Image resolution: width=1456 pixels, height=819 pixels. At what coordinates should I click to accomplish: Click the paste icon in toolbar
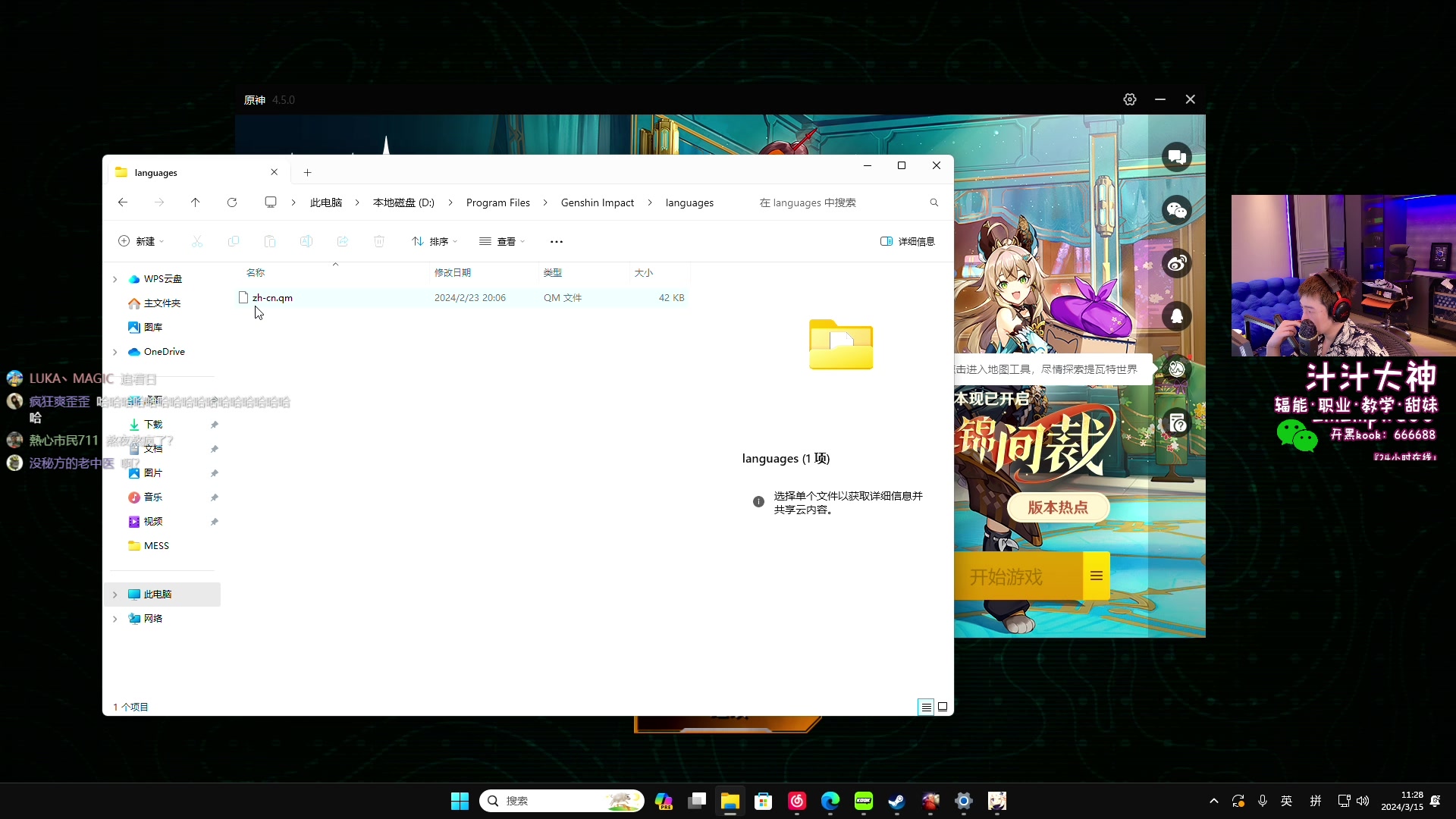[x=270, y=241]
